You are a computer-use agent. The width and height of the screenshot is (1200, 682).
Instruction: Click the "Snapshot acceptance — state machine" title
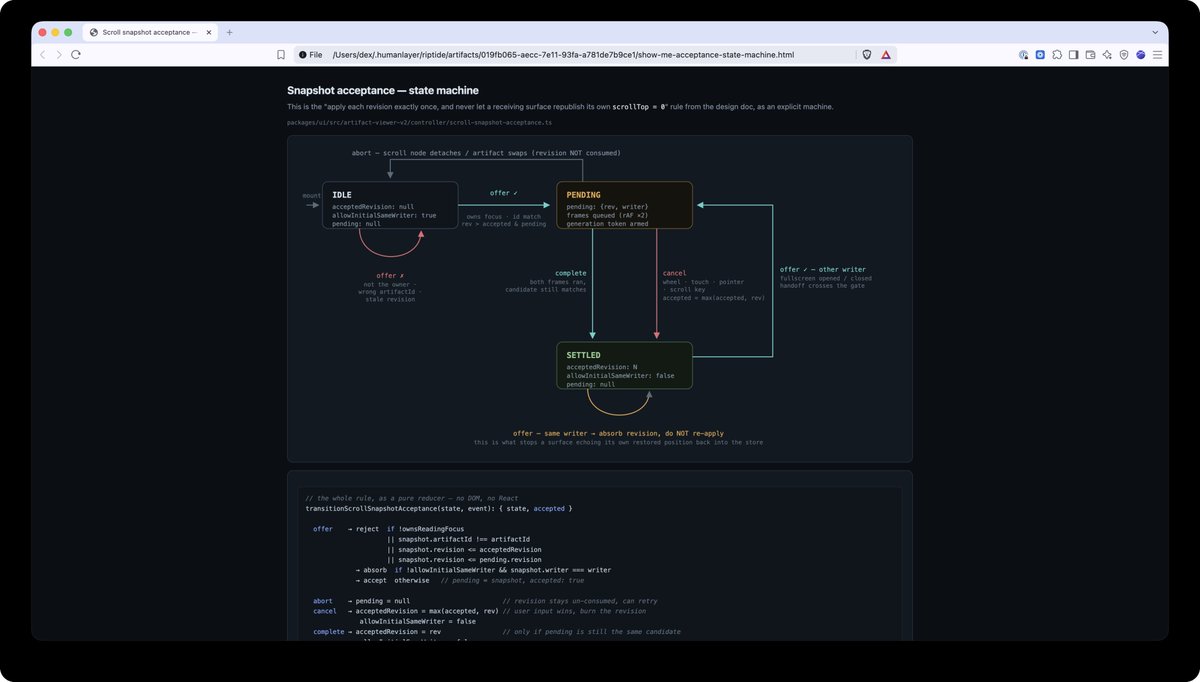pyautogui.click(x=385, y=90)
